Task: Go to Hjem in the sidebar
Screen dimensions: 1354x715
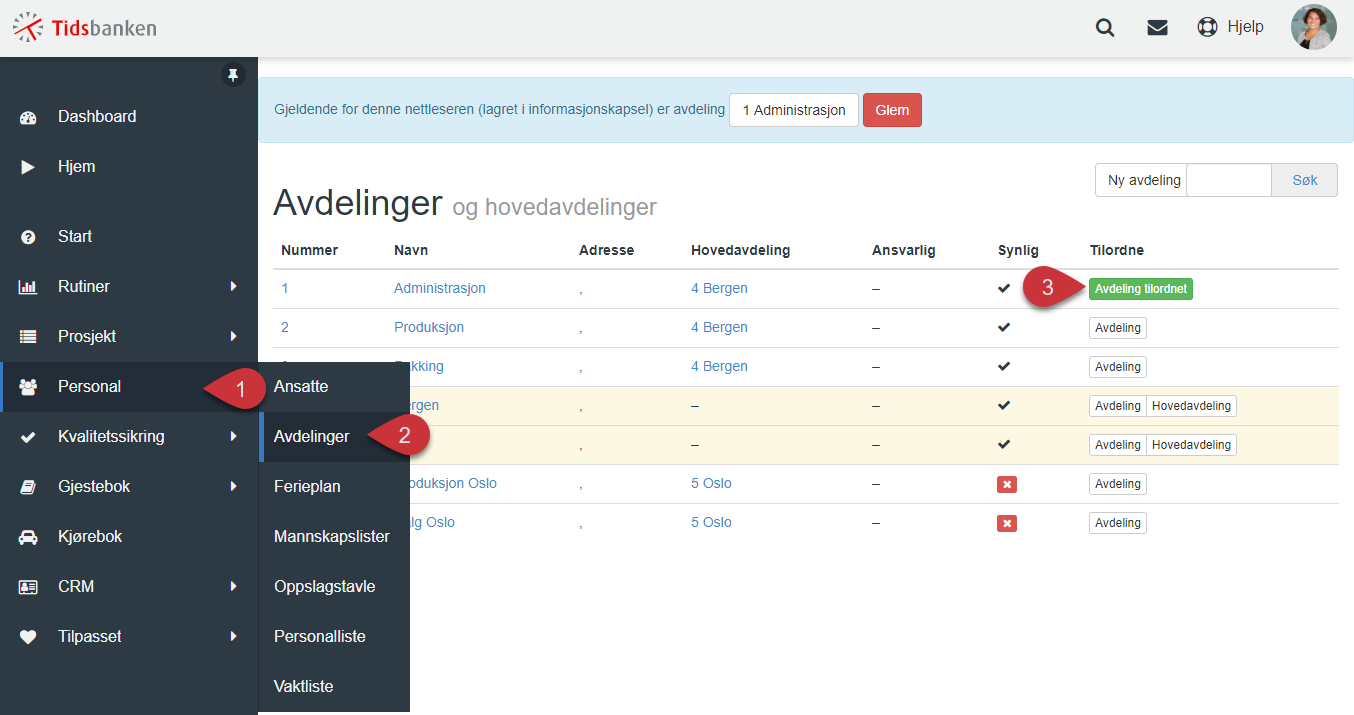Action: point(129,167)
